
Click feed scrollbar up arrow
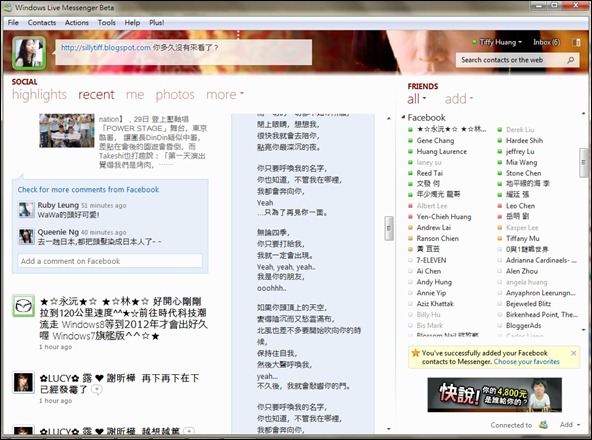pos(389,119)
